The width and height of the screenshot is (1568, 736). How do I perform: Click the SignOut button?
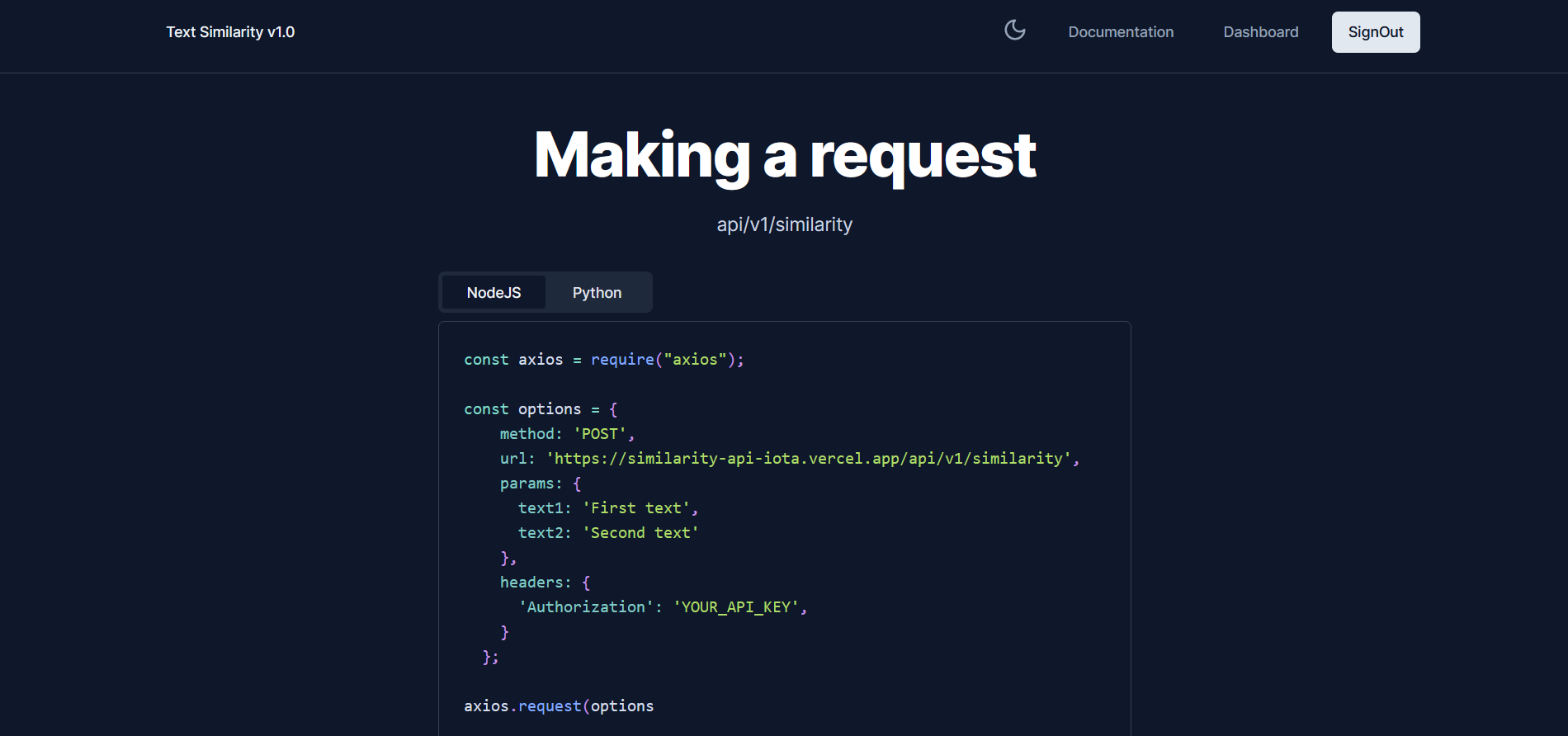click(1376, 32)
